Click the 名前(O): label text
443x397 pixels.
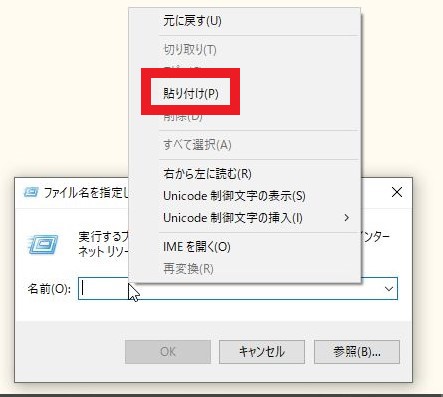click(x=49, y=289)
